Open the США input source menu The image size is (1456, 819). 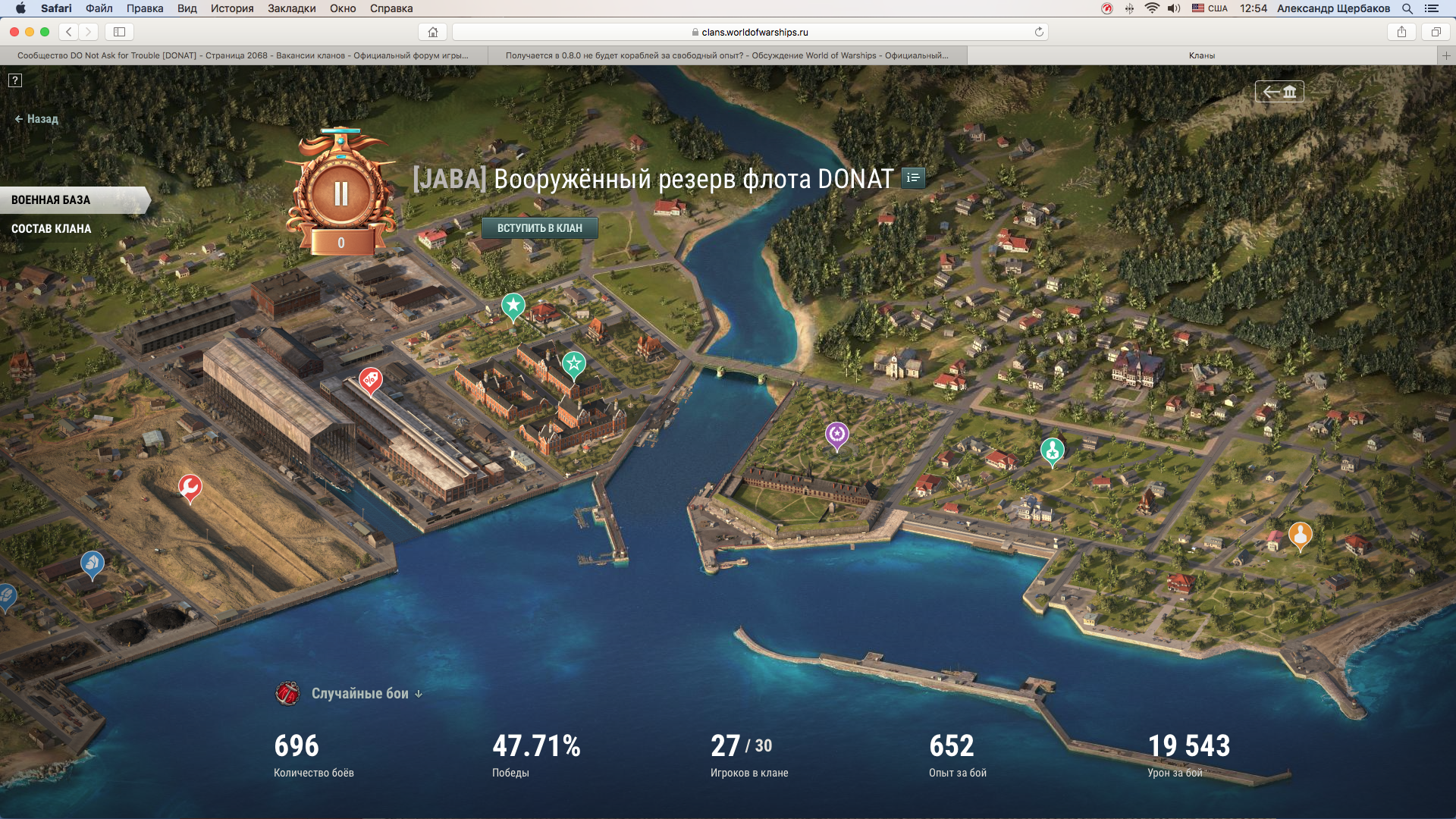coord(1210,8)
